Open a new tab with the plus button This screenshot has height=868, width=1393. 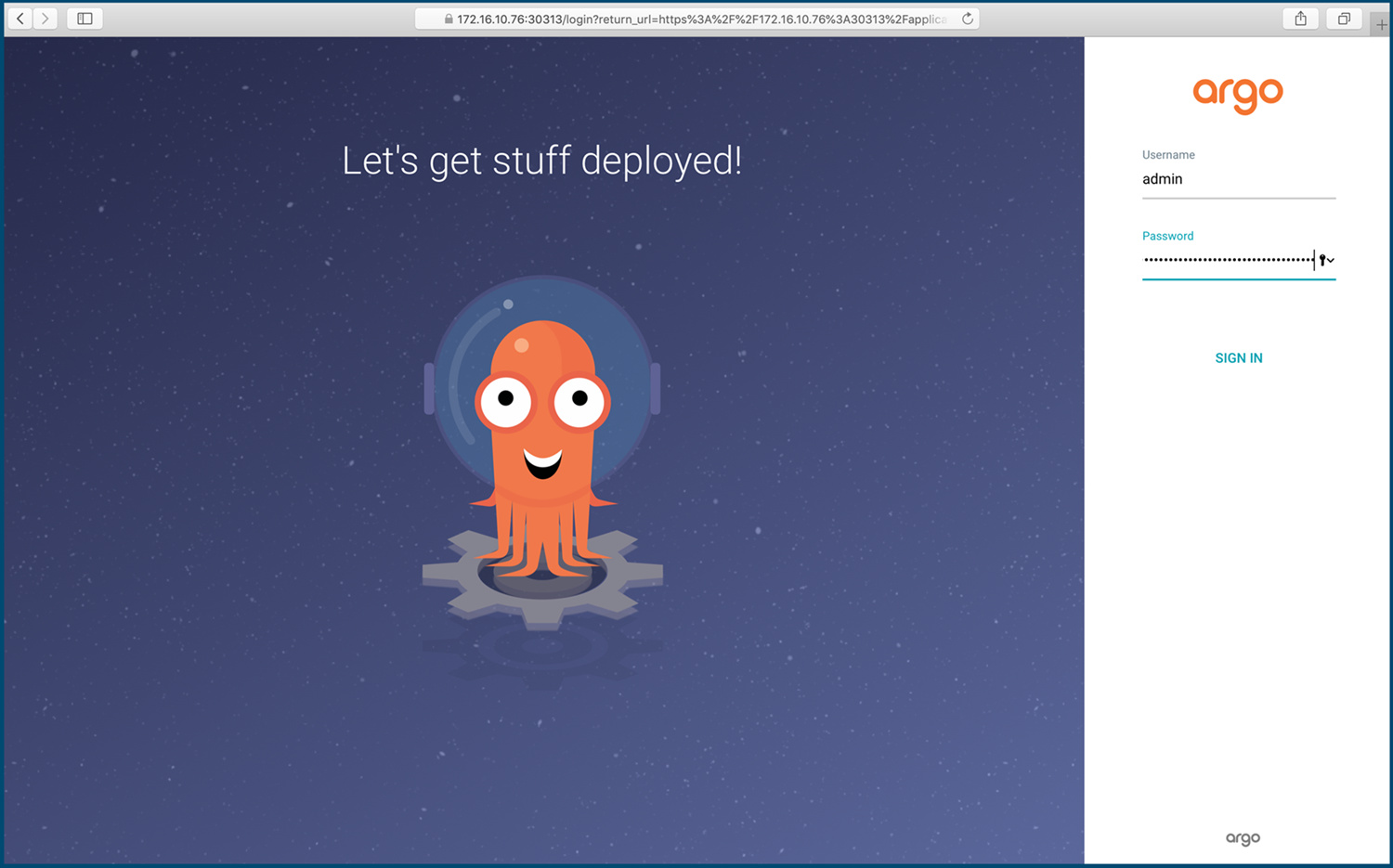point(1381,24)
